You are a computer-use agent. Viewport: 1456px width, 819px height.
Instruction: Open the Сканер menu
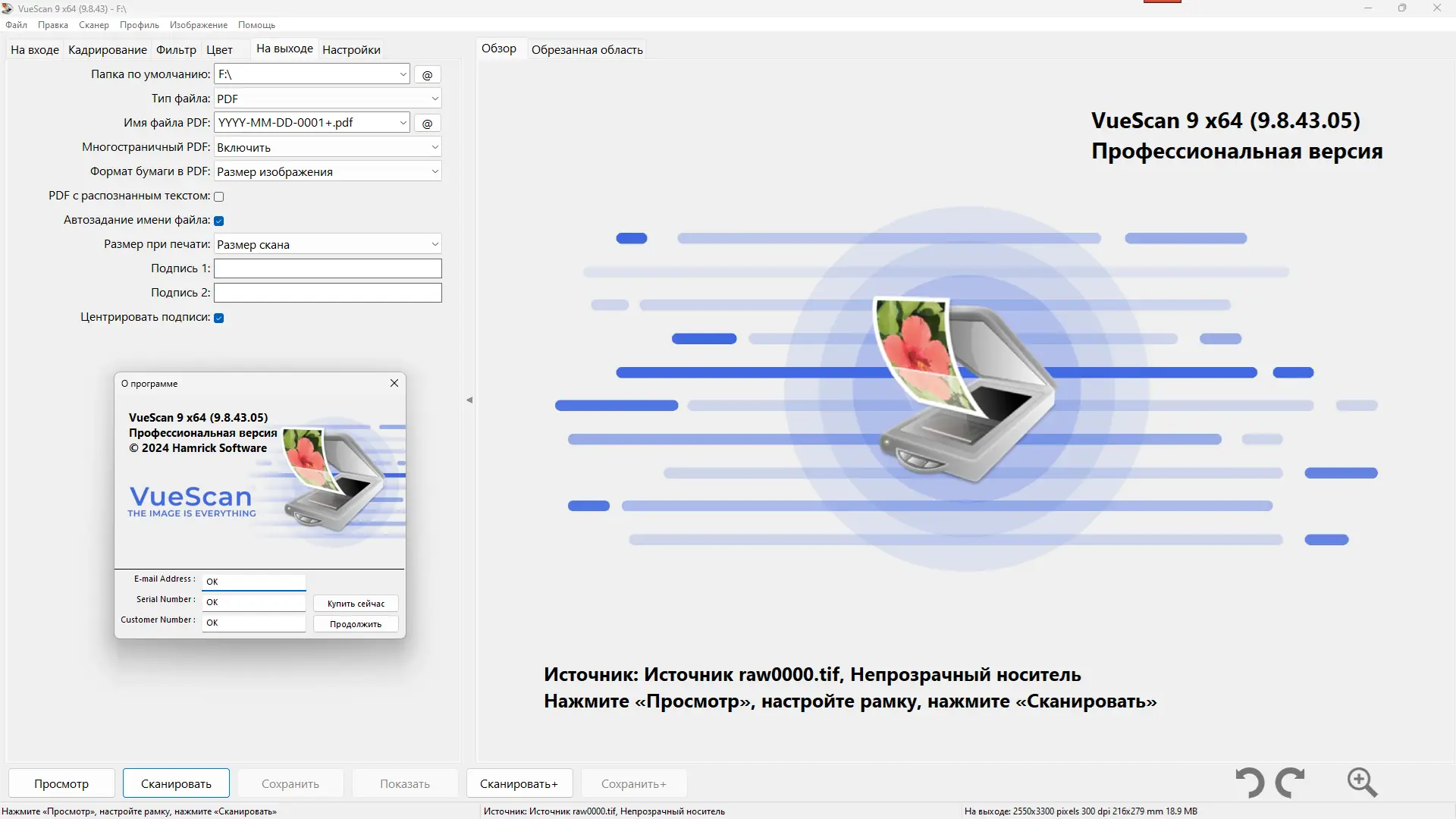93,25
